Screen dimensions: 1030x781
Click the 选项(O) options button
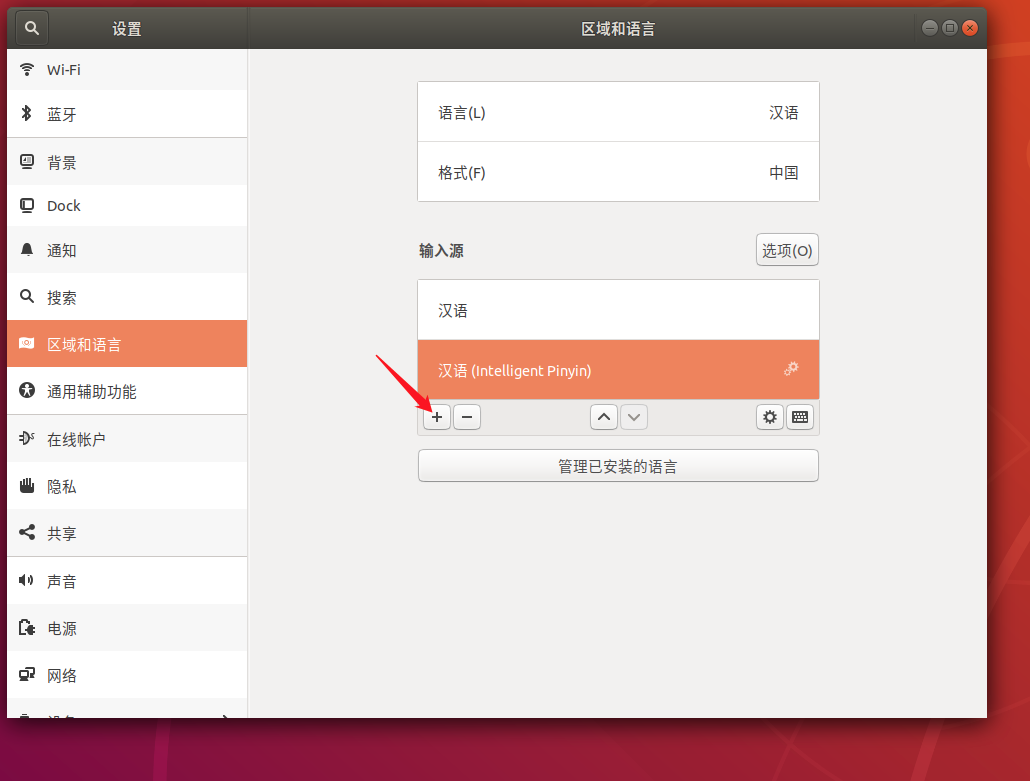[787, 250]
